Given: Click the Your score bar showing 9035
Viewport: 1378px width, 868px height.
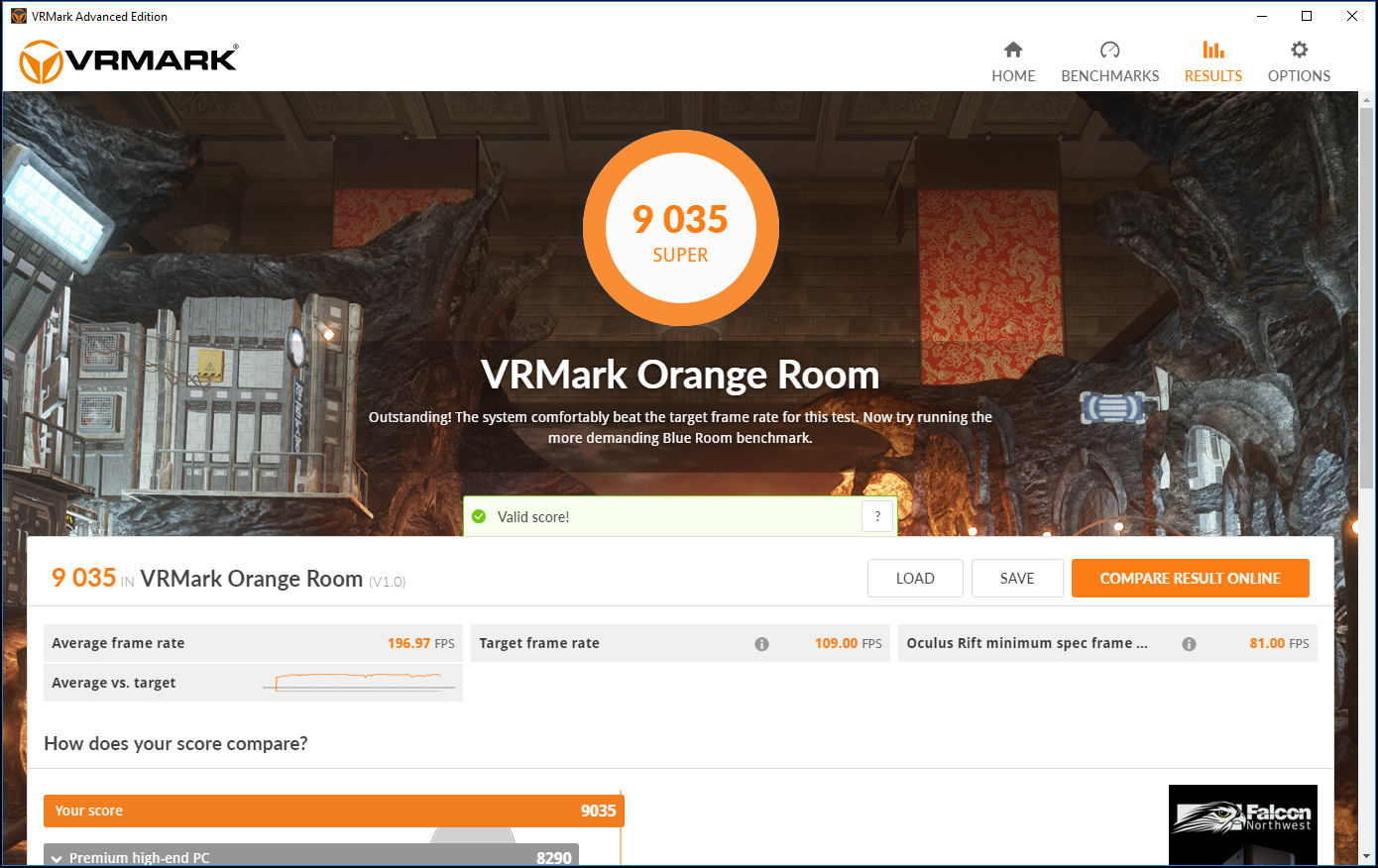Looking at the screenshot, I should pyautogui.click(x=334, y=811).
